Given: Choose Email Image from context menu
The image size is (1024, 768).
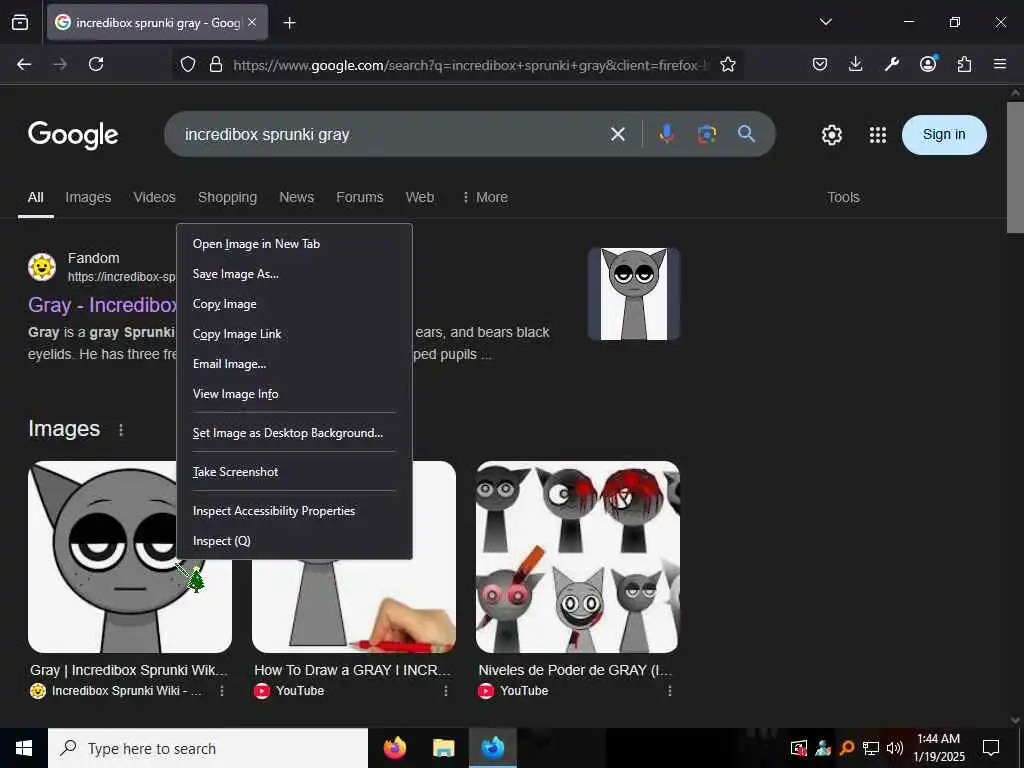Looking at the screenshot, I should [294, 364].
